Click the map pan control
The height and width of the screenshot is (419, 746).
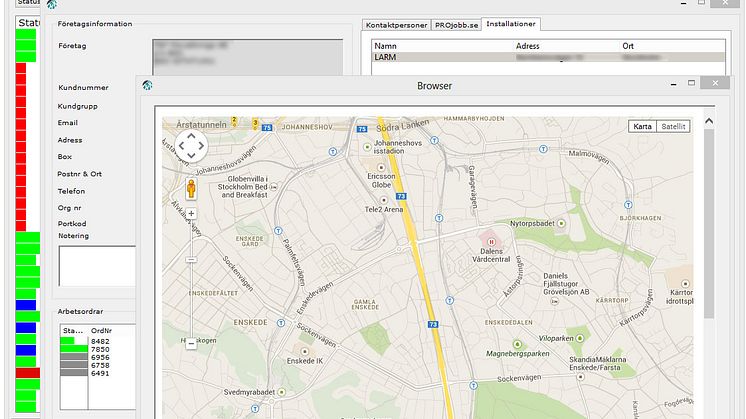(x=191, y=146)
